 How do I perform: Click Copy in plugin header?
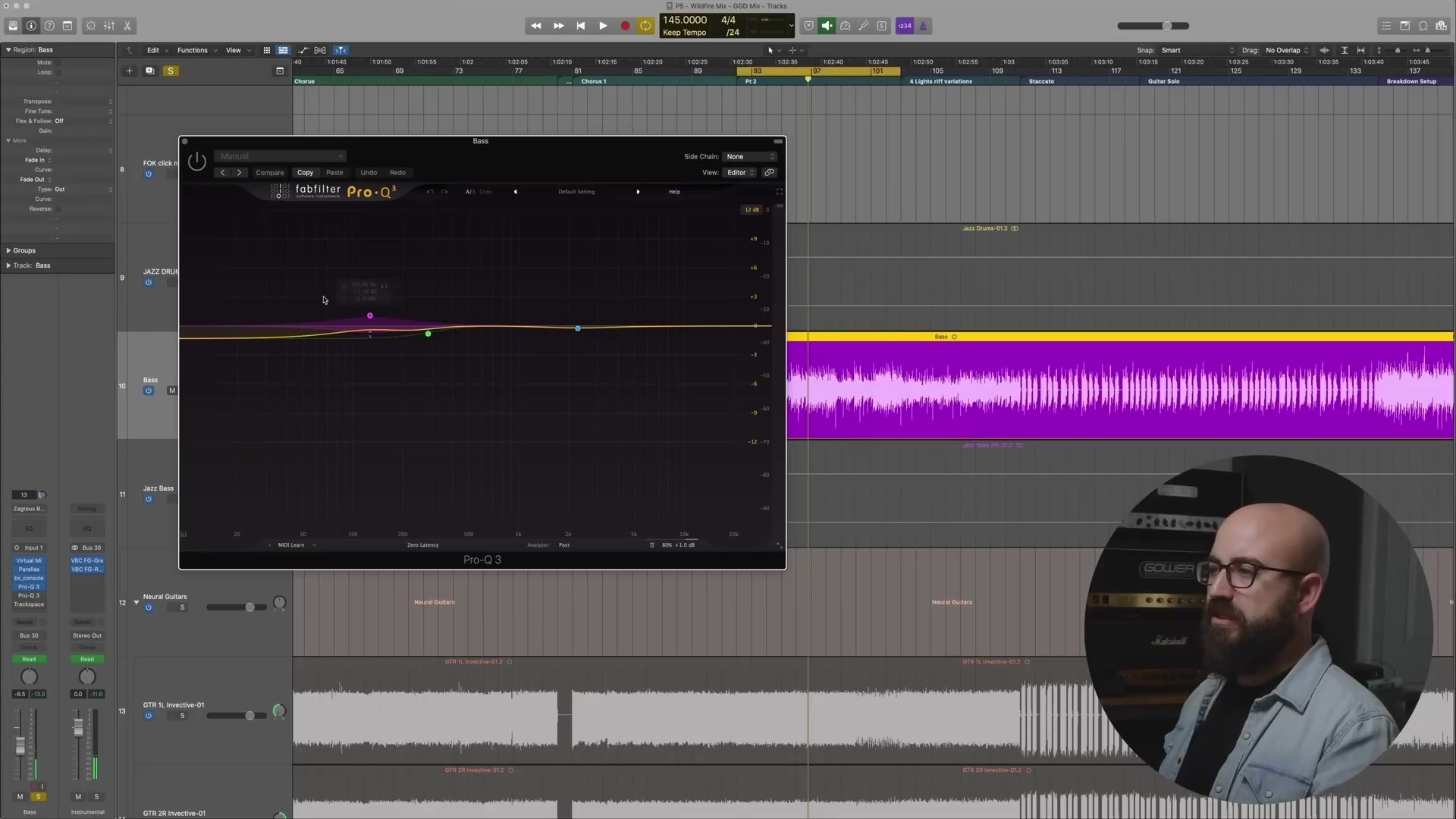coord(305,173)
